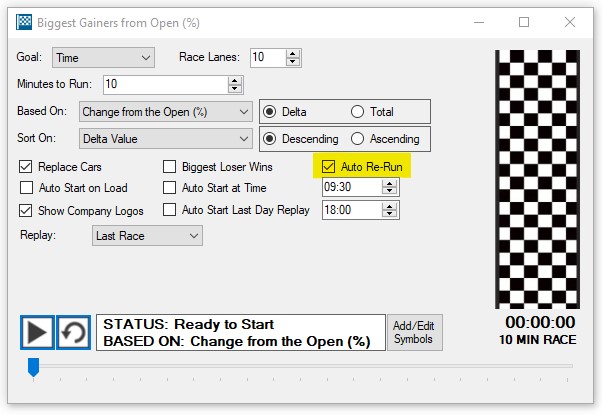The width and height of the screenshot is (602, 415).
Task: Uncheck the Auto Re-Run checkbox
Action: 328,167
